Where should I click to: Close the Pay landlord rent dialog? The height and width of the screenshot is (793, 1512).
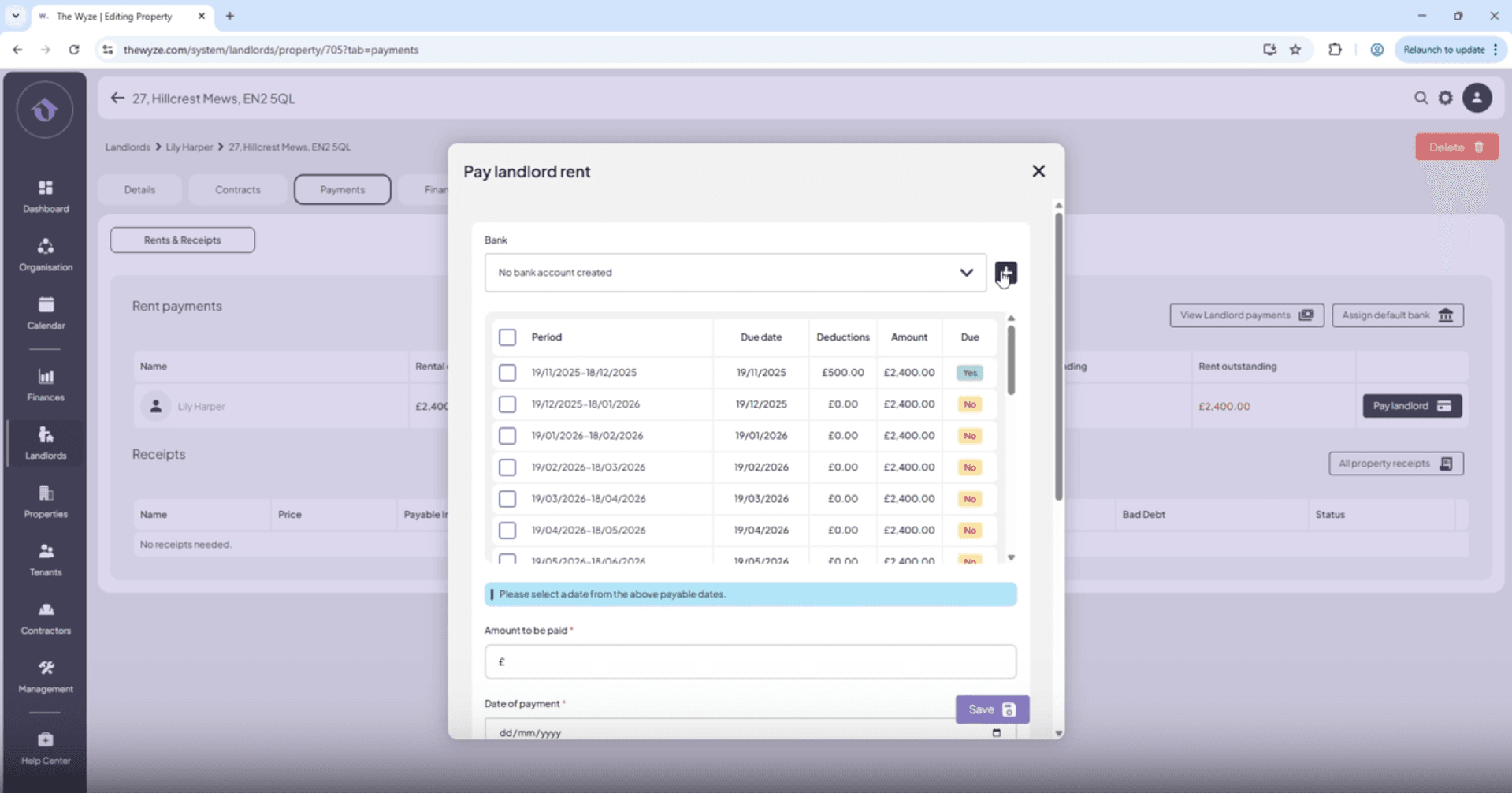(x=1038, y=171)
